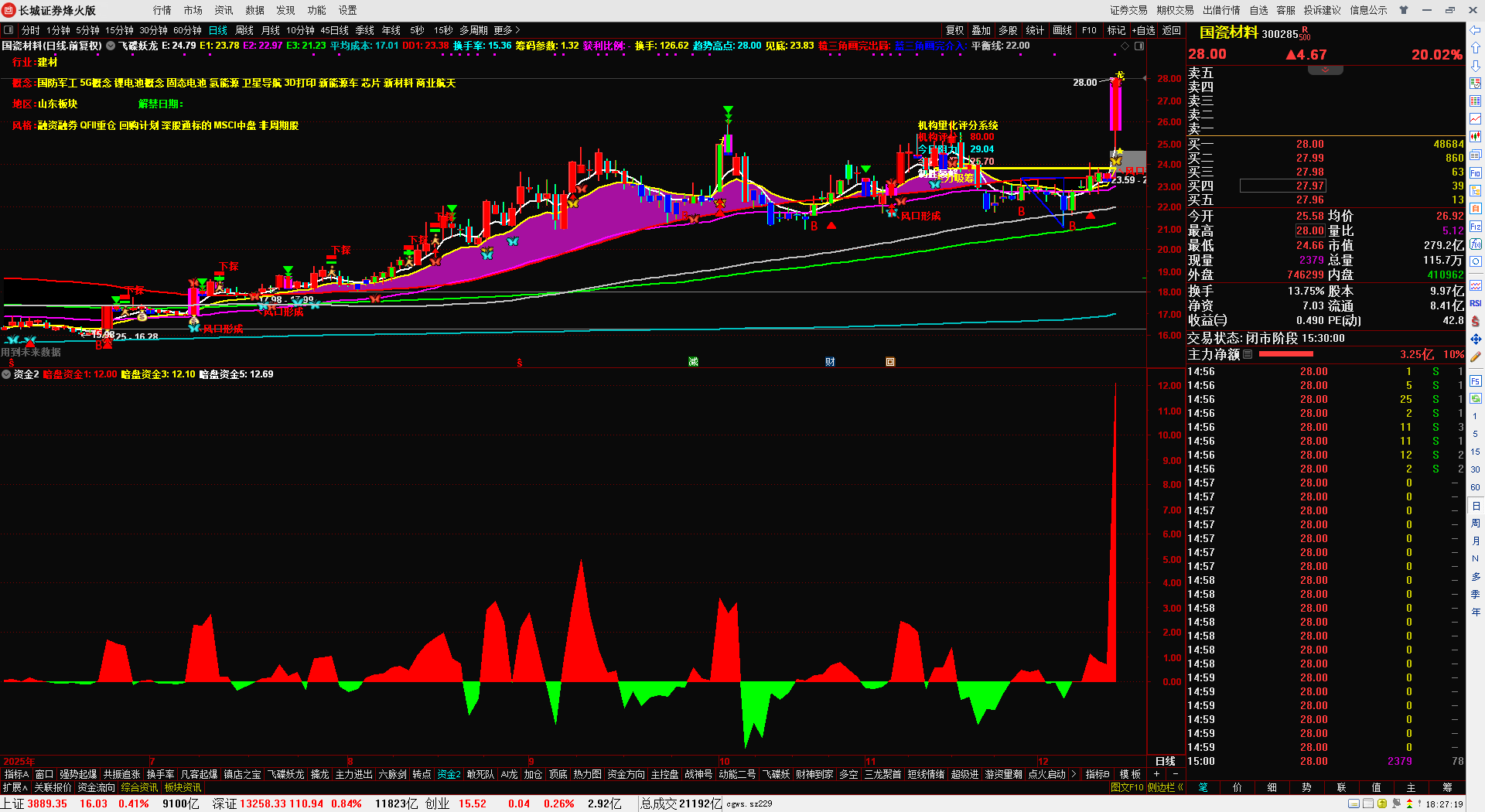1485x812 pixels.
Task: Click the - zoom-out chart button
Action: tap(1176, 774)
